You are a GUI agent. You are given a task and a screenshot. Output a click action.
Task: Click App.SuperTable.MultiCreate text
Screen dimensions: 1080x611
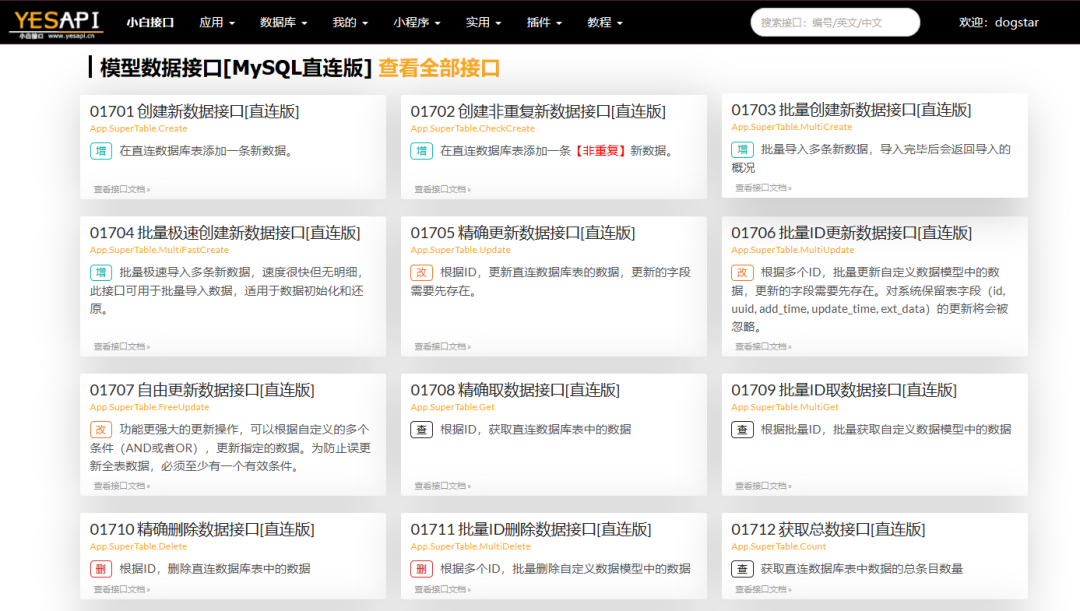point(791,127)
